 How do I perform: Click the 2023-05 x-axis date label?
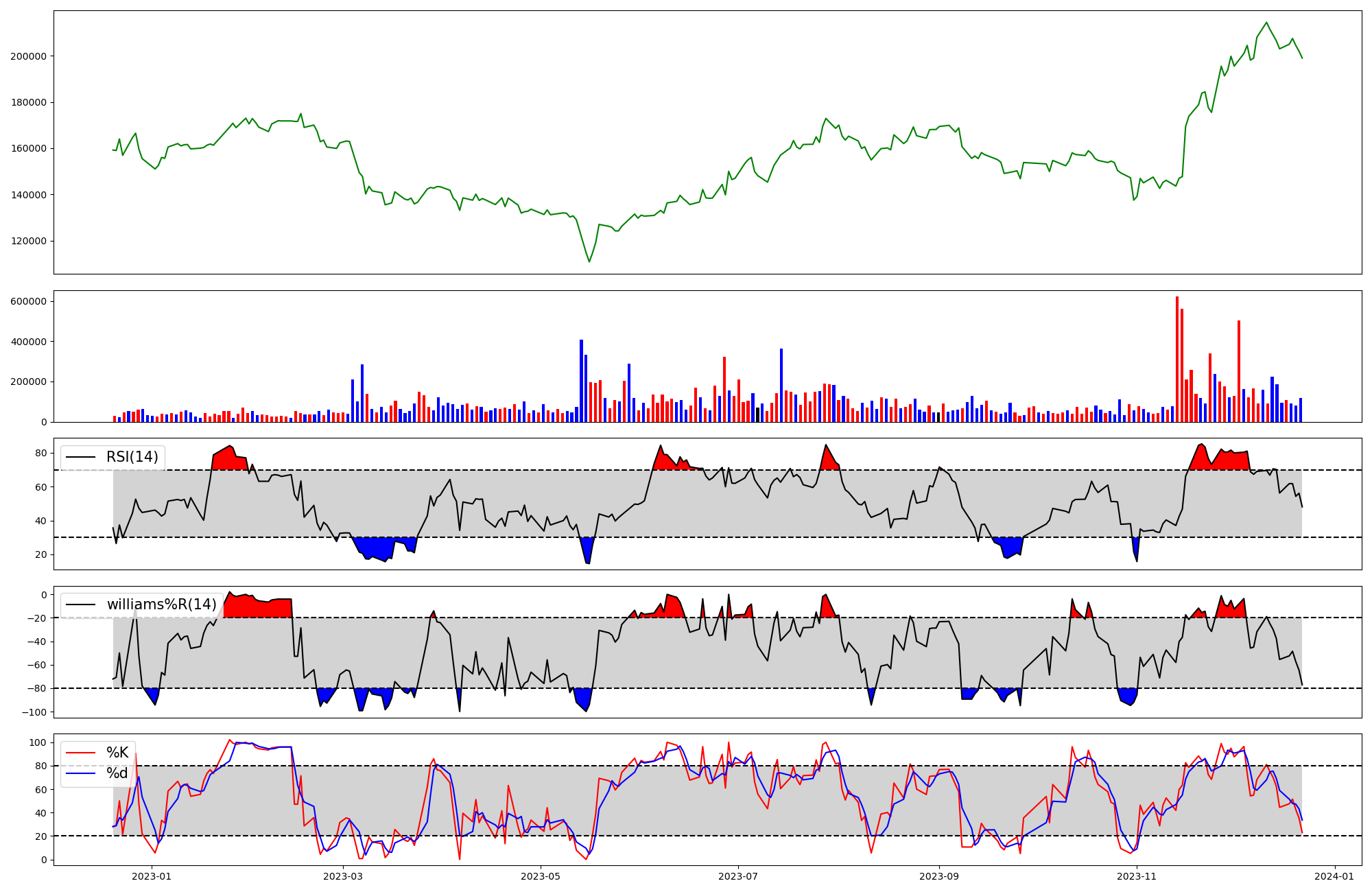coord(541,876)
